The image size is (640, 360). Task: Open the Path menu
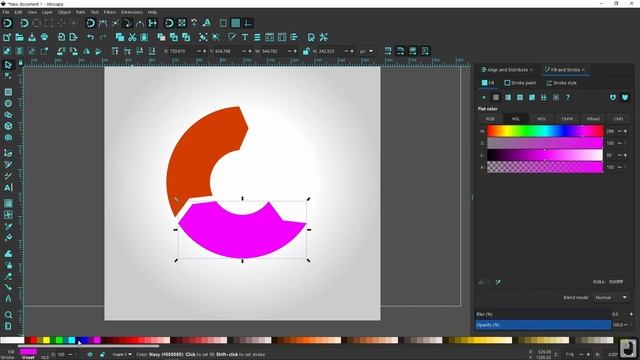point(80,12)
